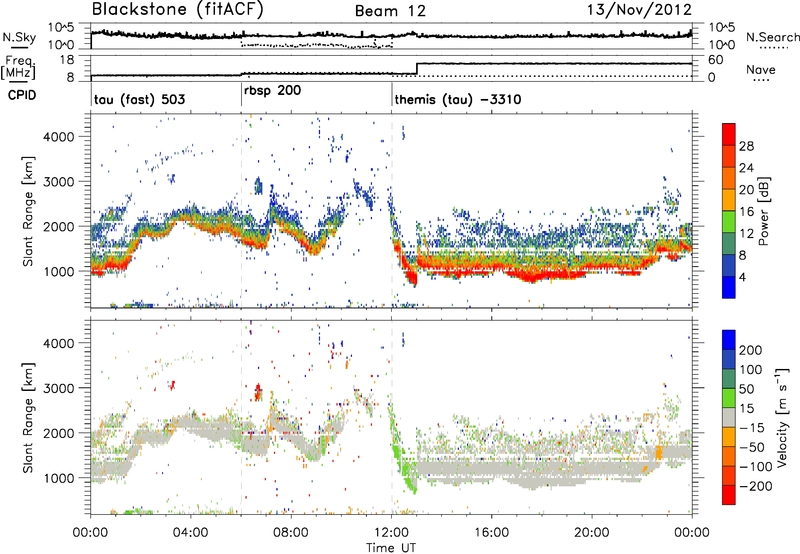The image size is (800, 554).
Task: Click the 'N.Sky' axis label
Action: (x=19, y=37)
